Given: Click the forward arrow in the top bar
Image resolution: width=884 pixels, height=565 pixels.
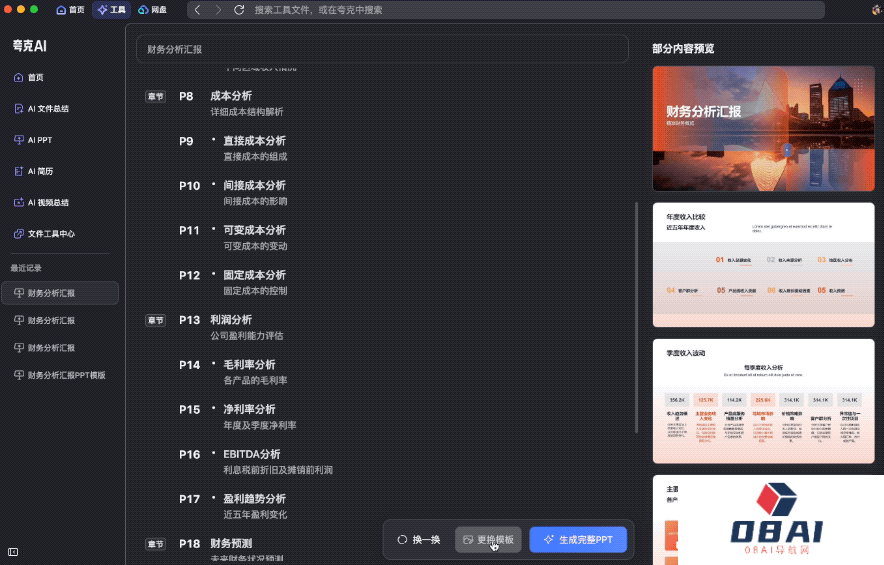Looking at the screenshot, I should 218,9.
